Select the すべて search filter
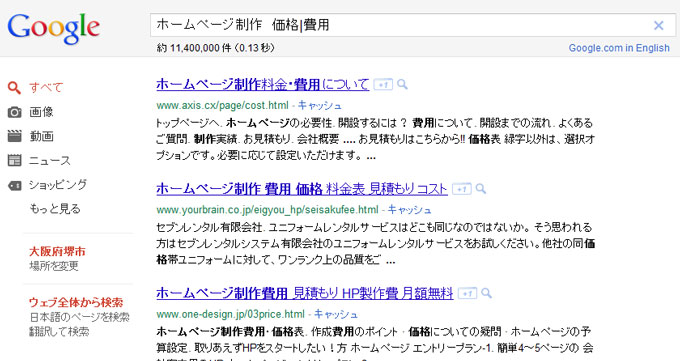Image resolution: width=680 pixels, height=361 pixels. [x=46, y=88]
